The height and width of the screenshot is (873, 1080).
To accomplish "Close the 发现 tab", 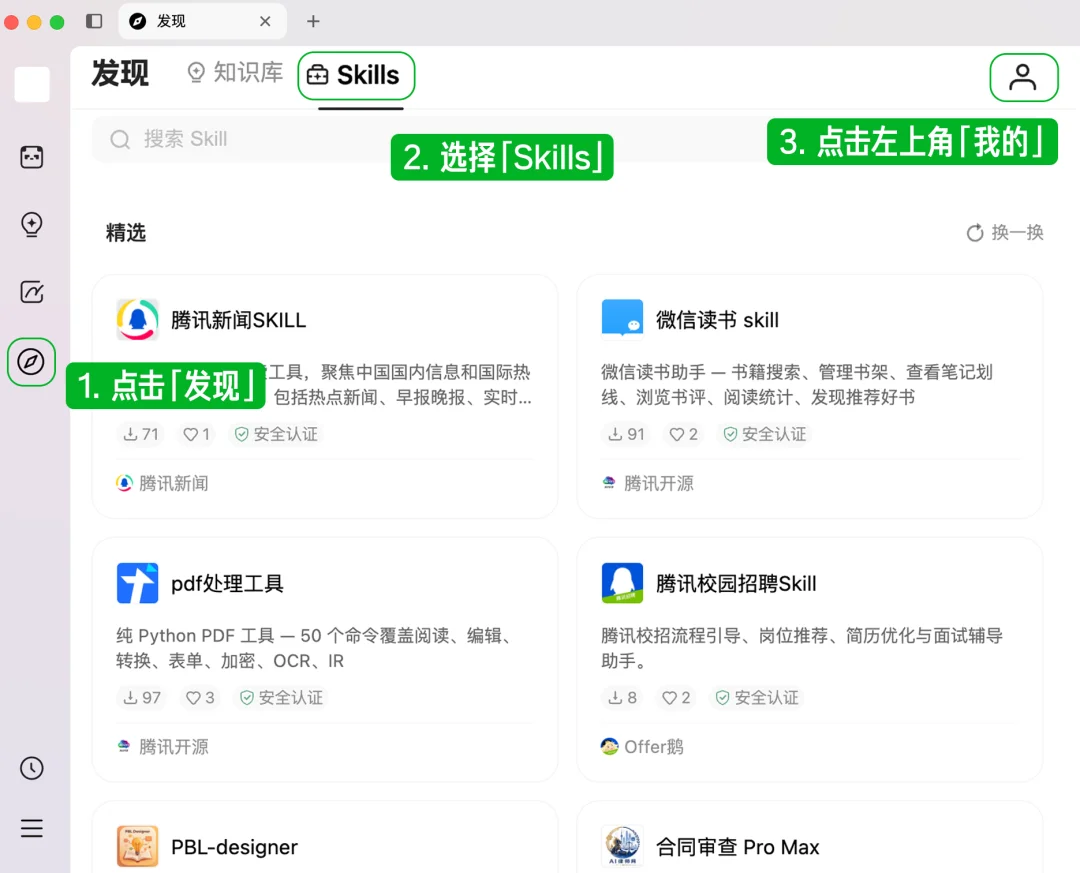I will [x=265, y=21].
